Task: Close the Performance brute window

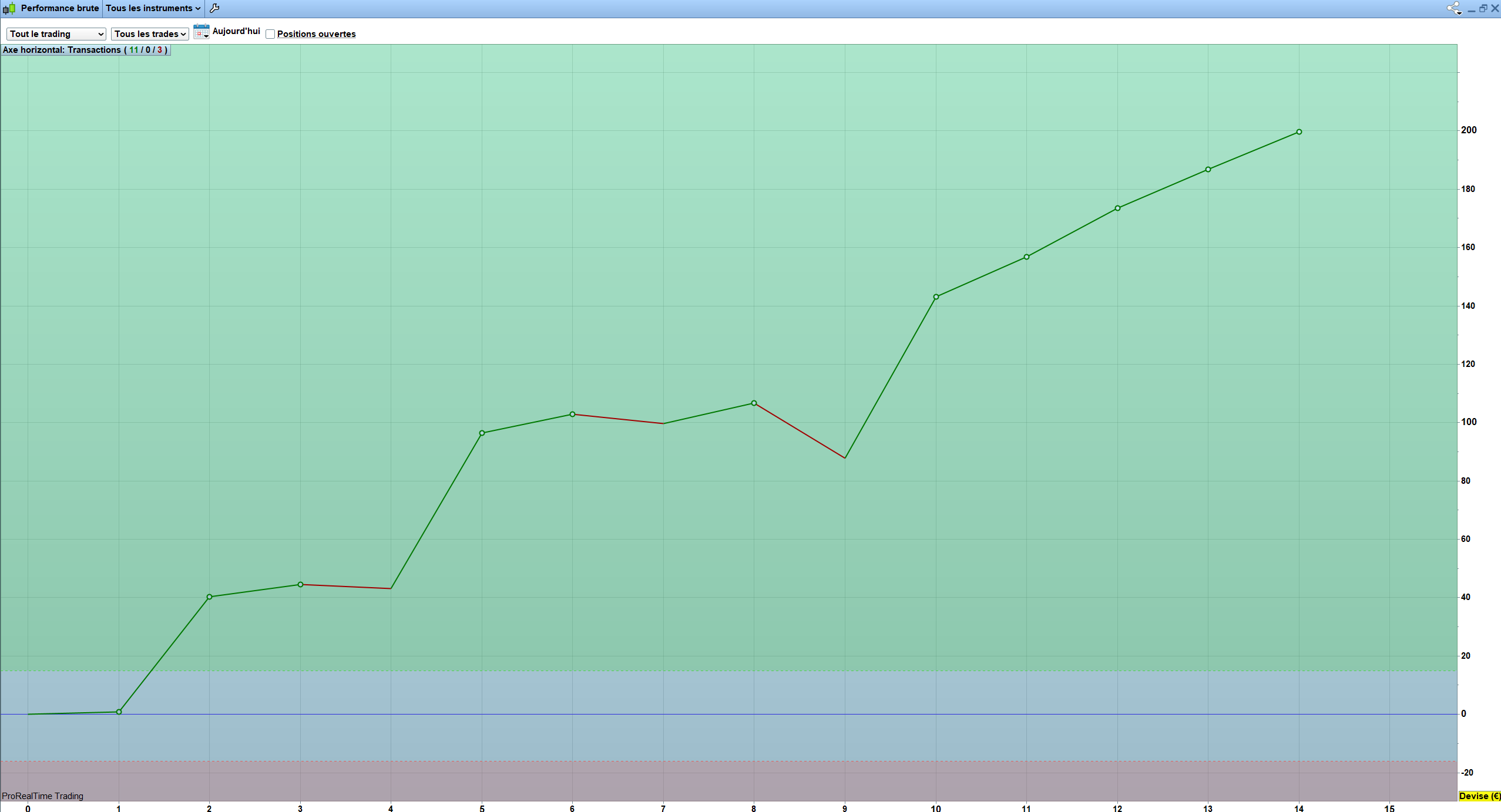Action: pyautogui.click(x=1495, y=8)
